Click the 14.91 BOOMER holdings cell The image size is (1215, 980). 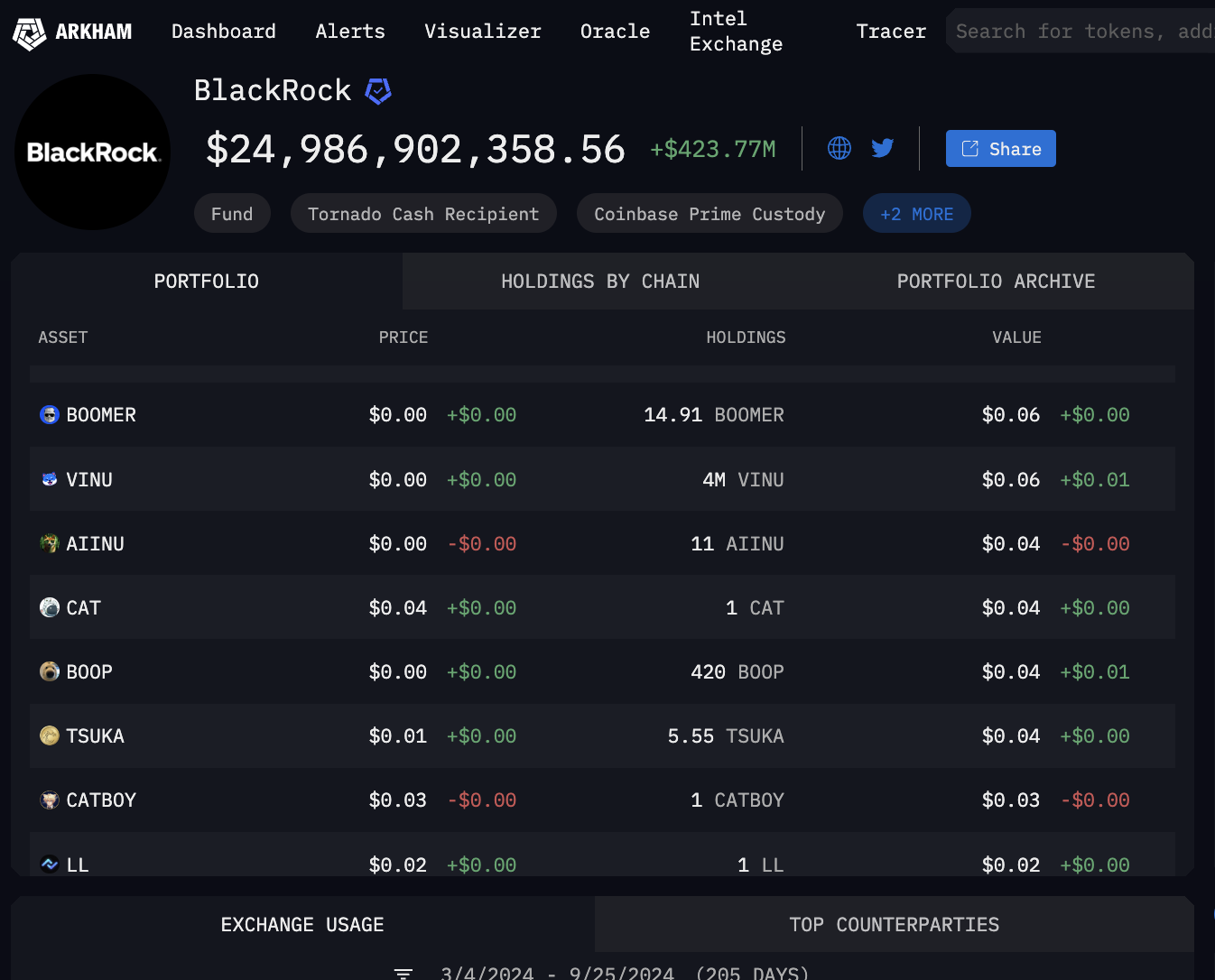[x=714, y=415]
